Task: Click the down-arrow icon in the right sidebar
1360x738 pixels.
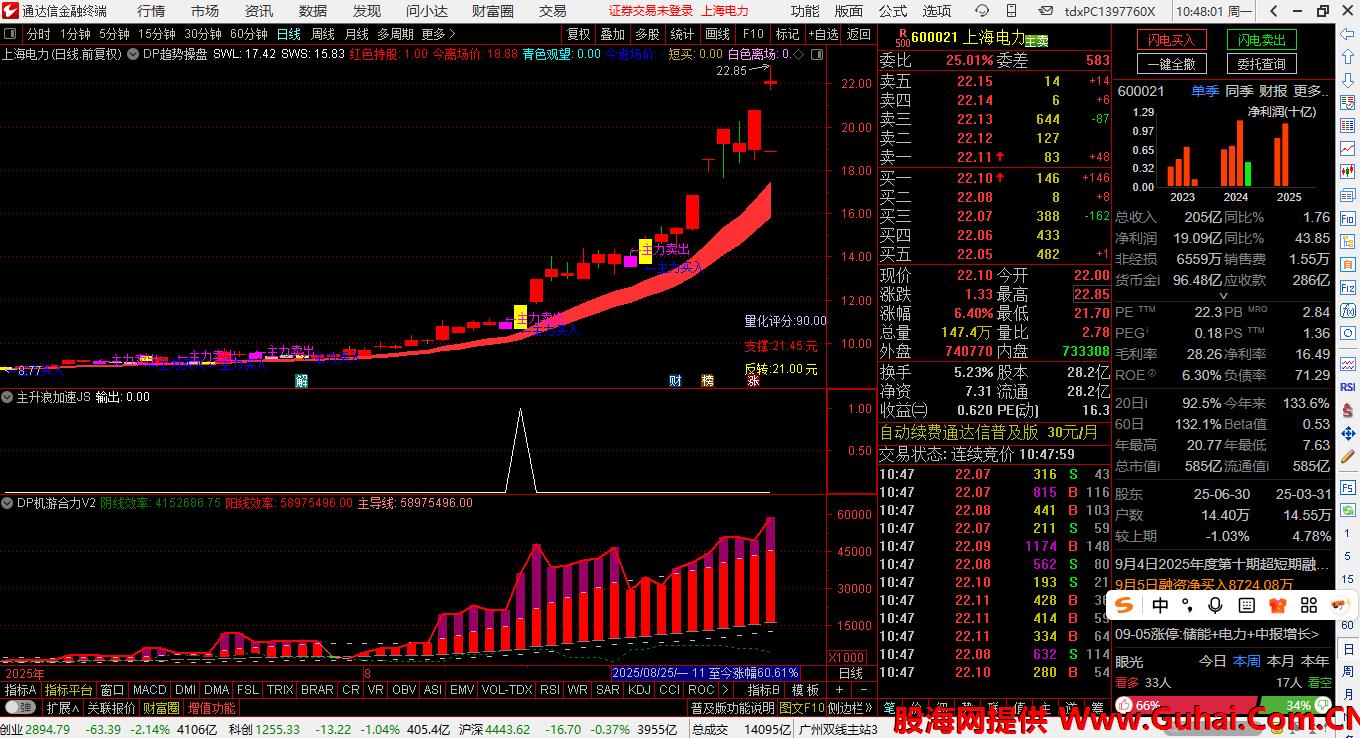Action: 1347,80
